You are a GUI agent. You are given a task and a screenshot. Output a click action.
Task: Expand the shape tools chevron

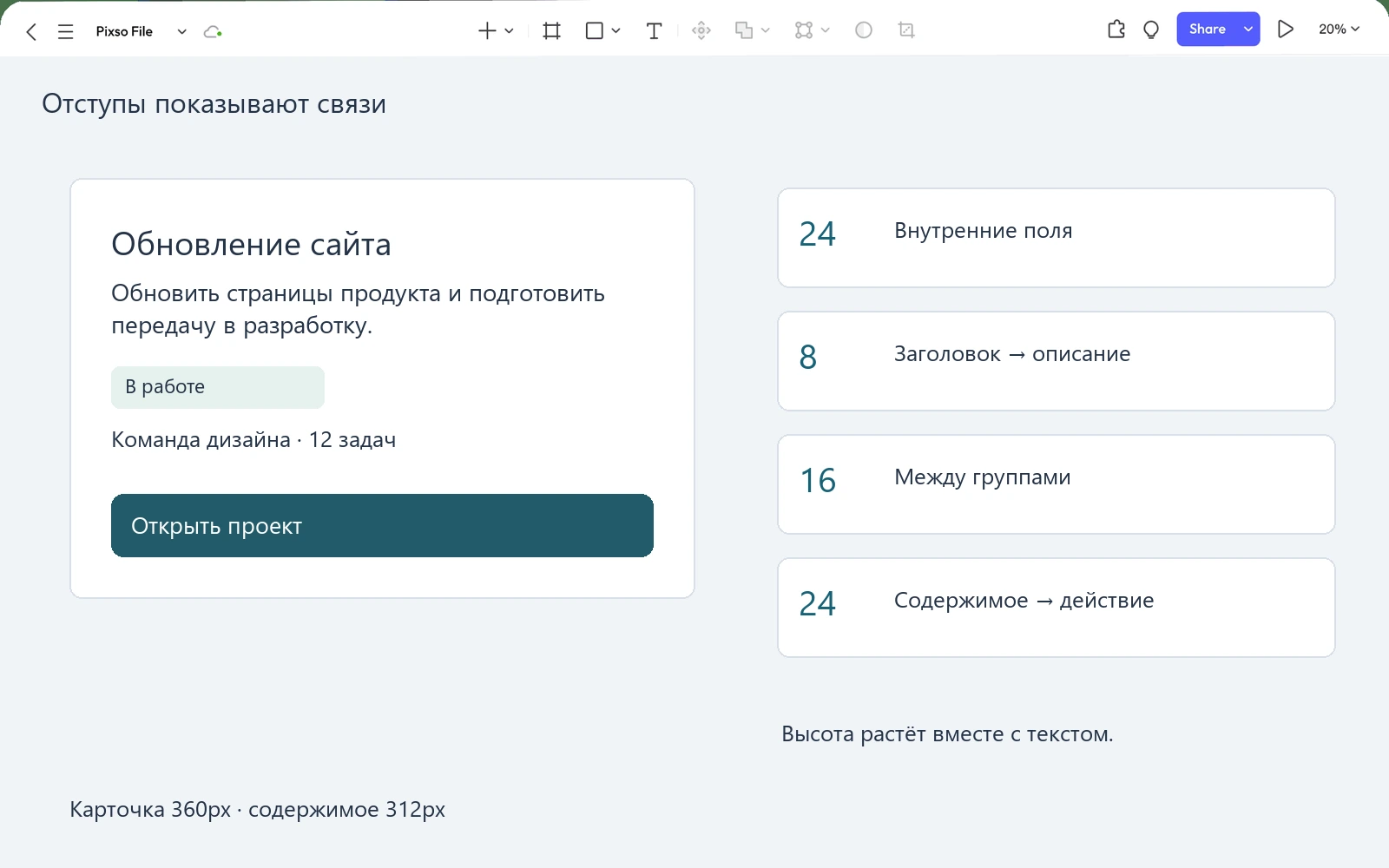pos(616,31)
